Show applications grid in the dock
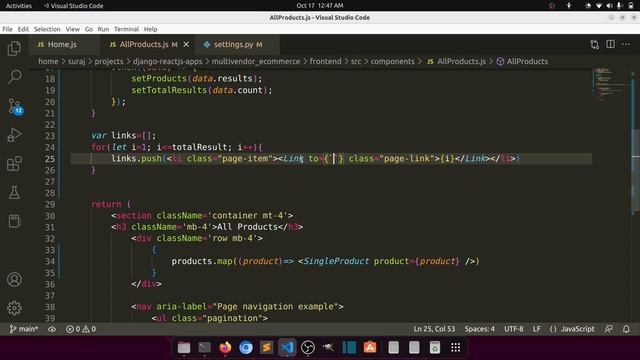 (x=456, y=347)
